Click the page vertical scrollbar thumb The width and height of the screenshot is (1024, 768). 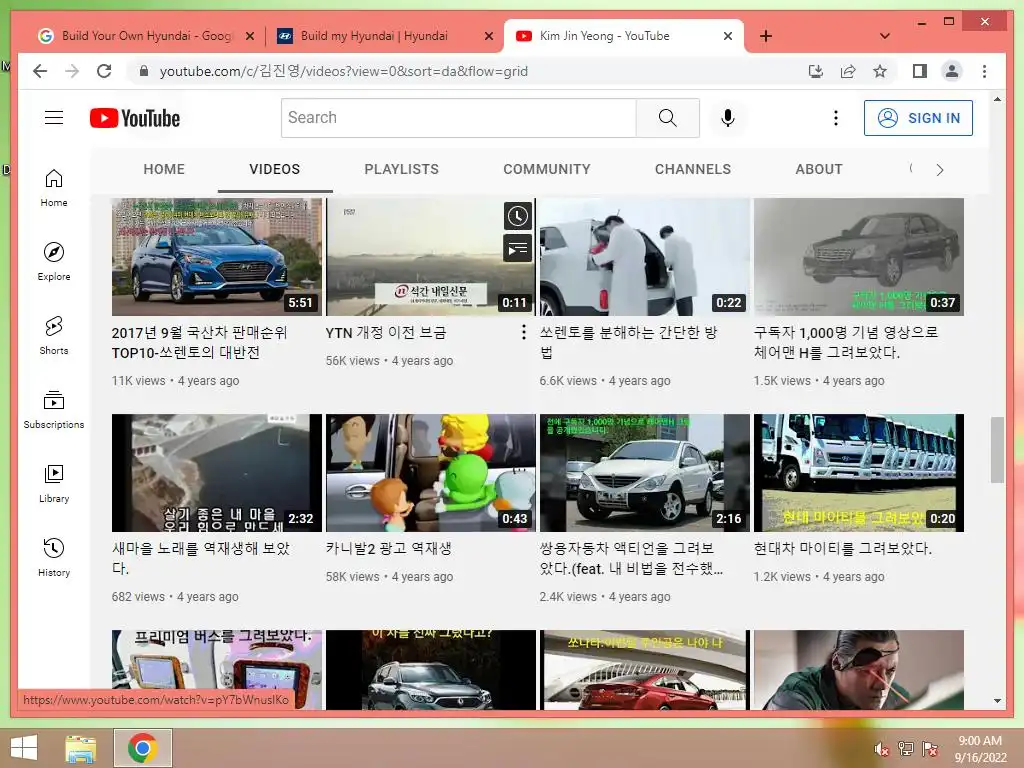(x=997, y=449)
